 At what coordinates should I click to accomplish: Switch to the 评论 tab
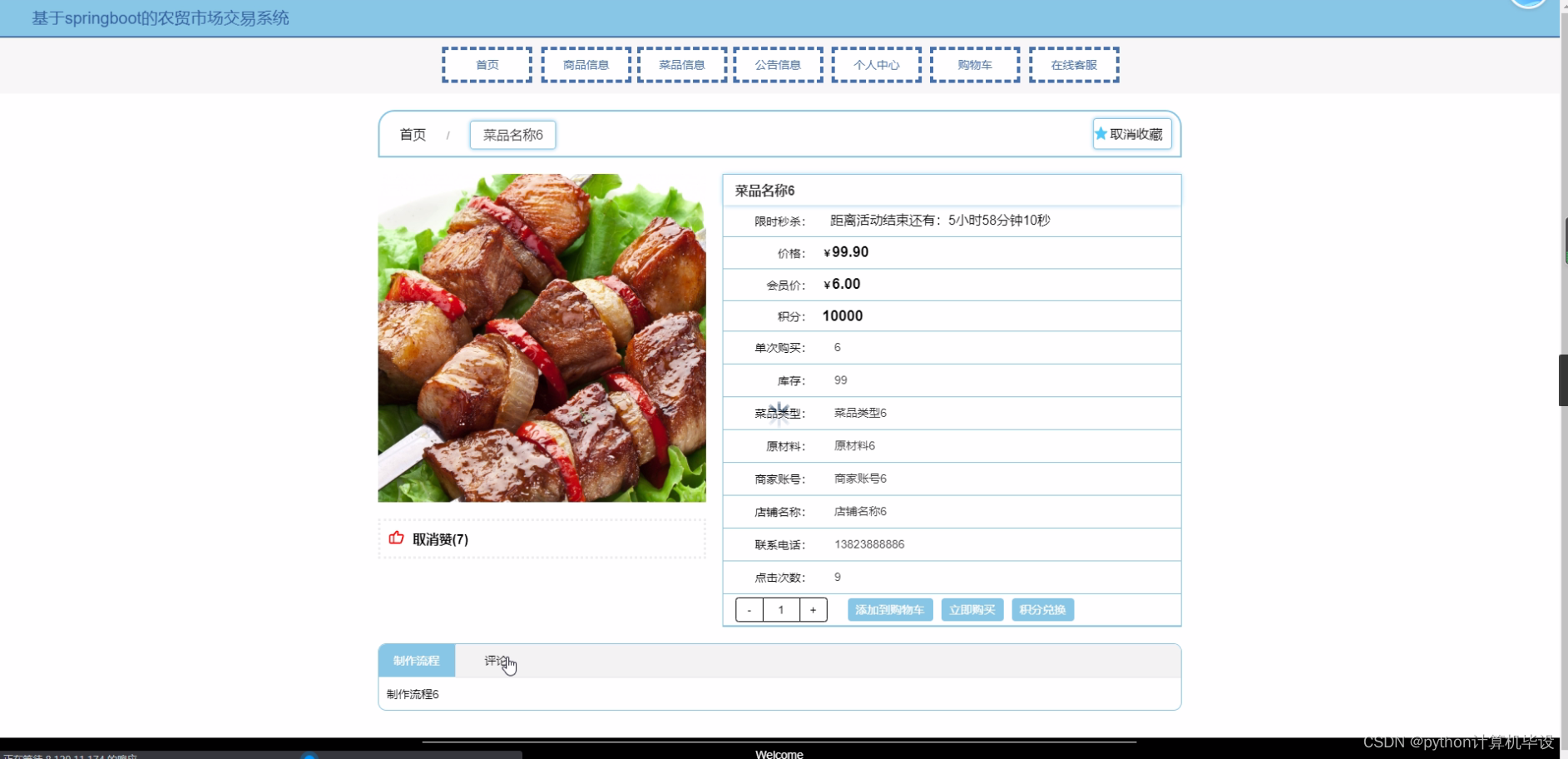coord(494,660)
